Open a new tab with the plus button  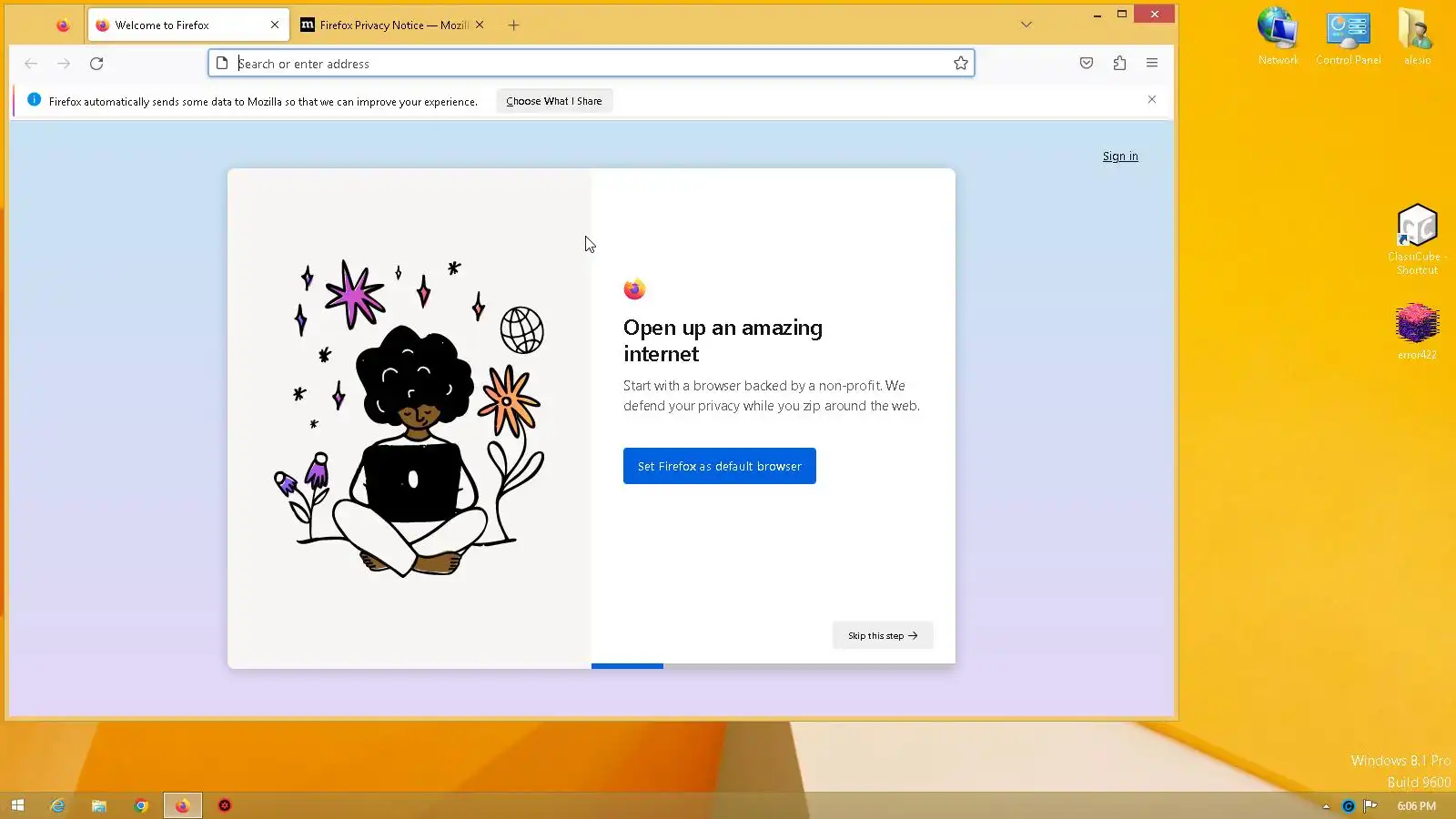[x=514, y=25]
